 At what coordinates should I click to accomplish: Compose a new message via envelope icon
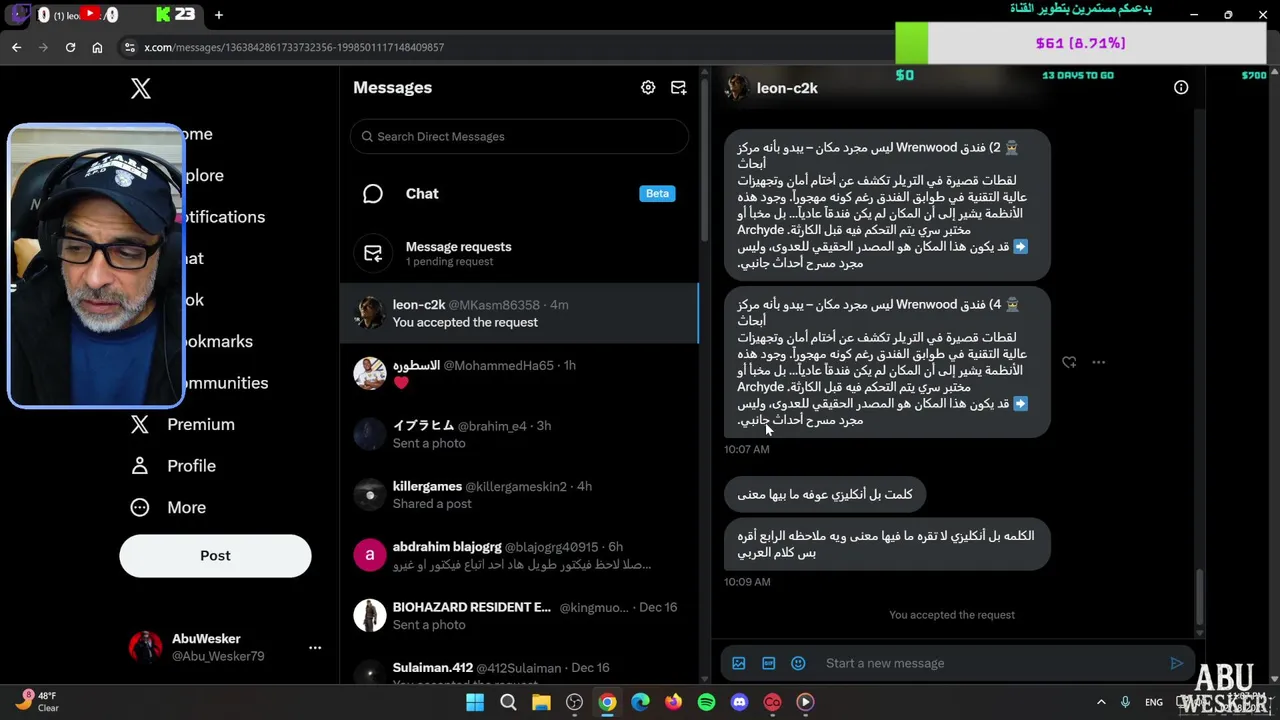[678, 88]
